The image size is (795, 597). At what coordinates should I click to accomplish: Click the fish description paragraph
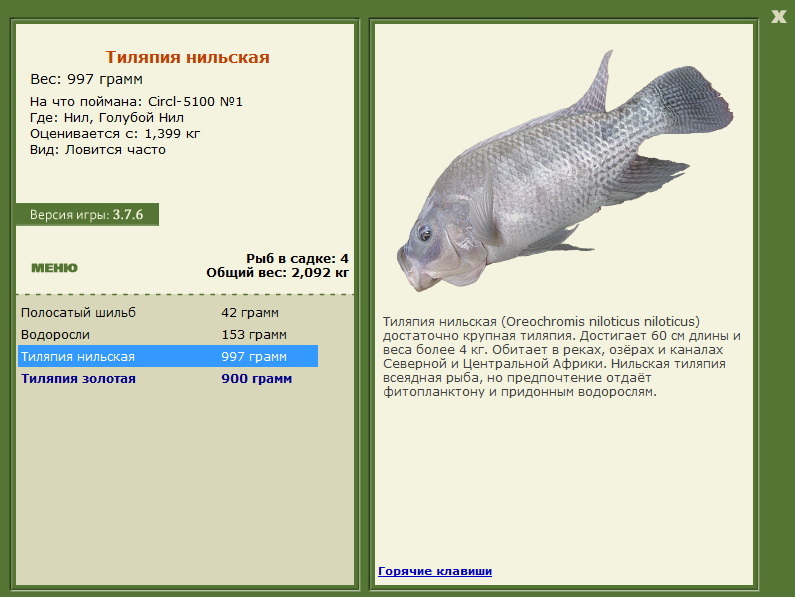(562, 357)
